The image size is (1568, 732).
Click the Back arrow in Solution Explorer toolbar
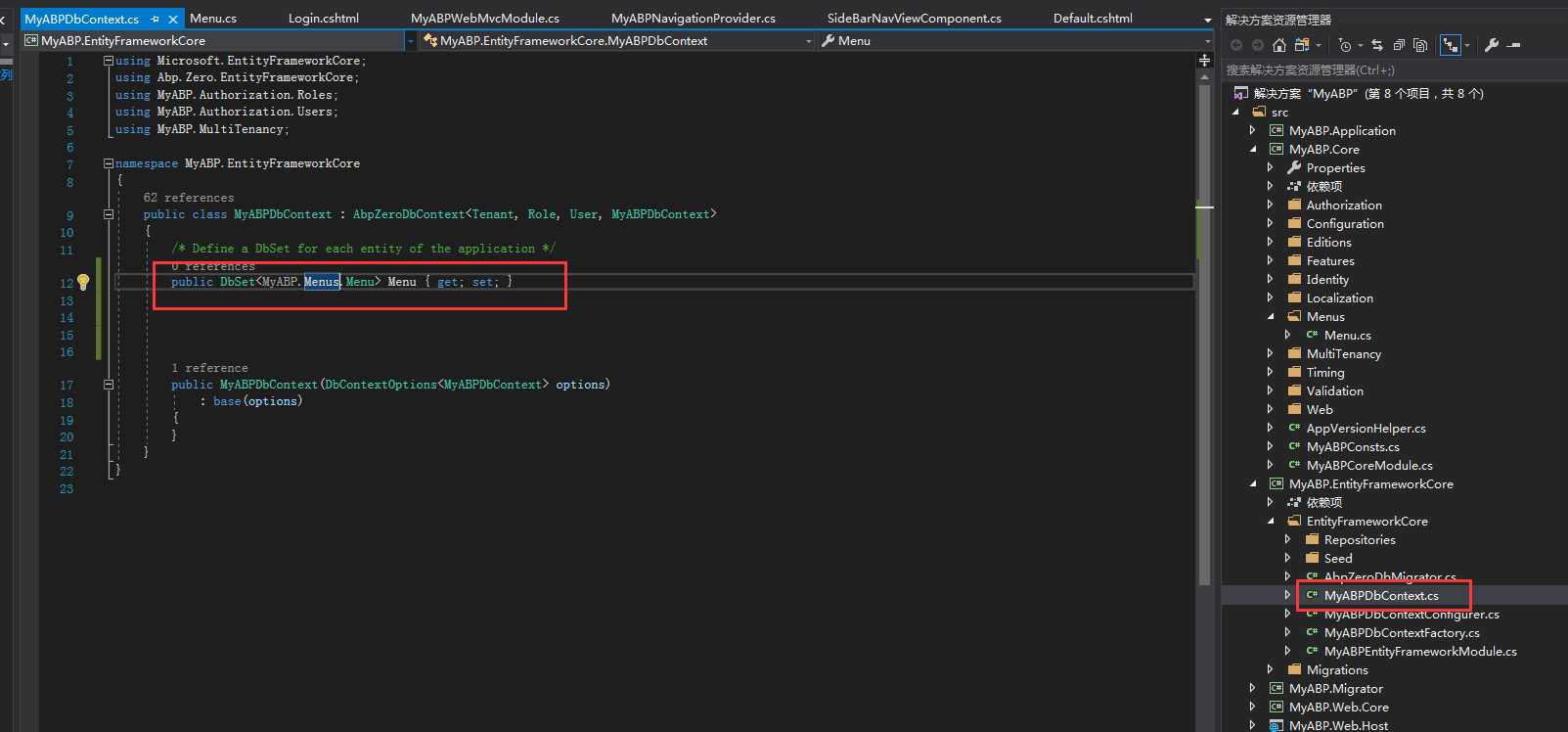[1236, 45]
